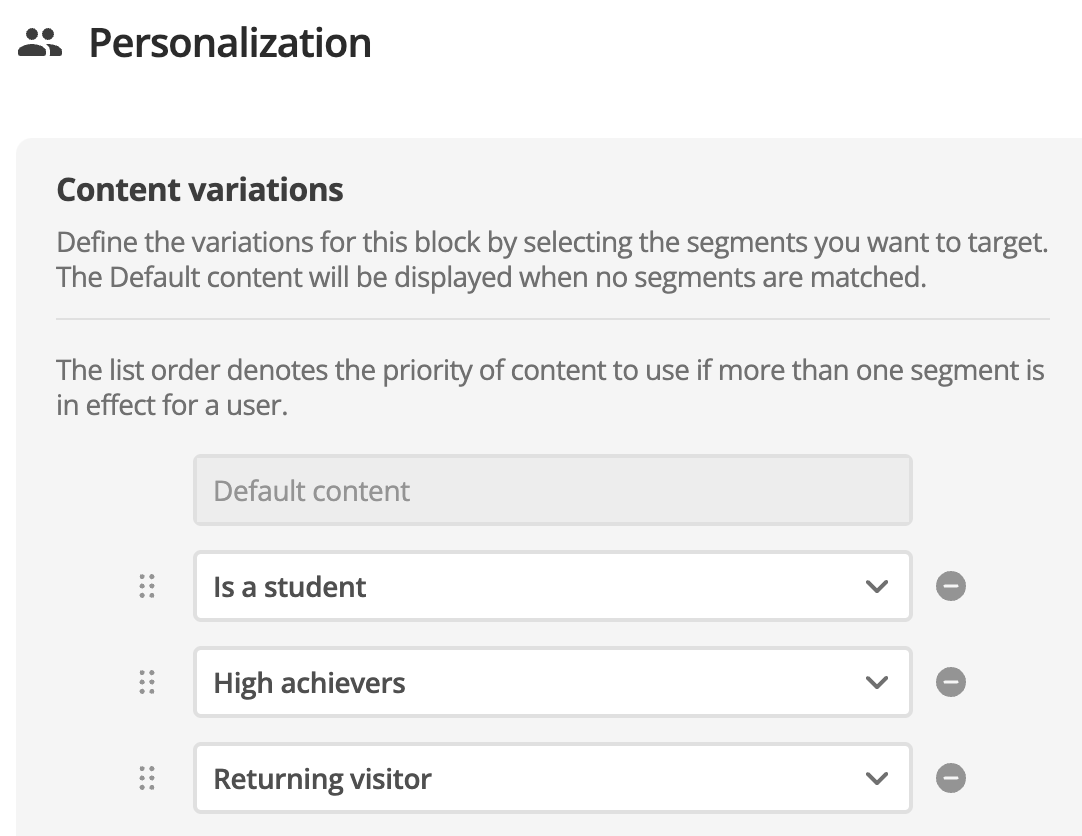This screenshot has height=836, width=1082.
Task: Click the drag handle next to High achievers
Action: (147, 682)
